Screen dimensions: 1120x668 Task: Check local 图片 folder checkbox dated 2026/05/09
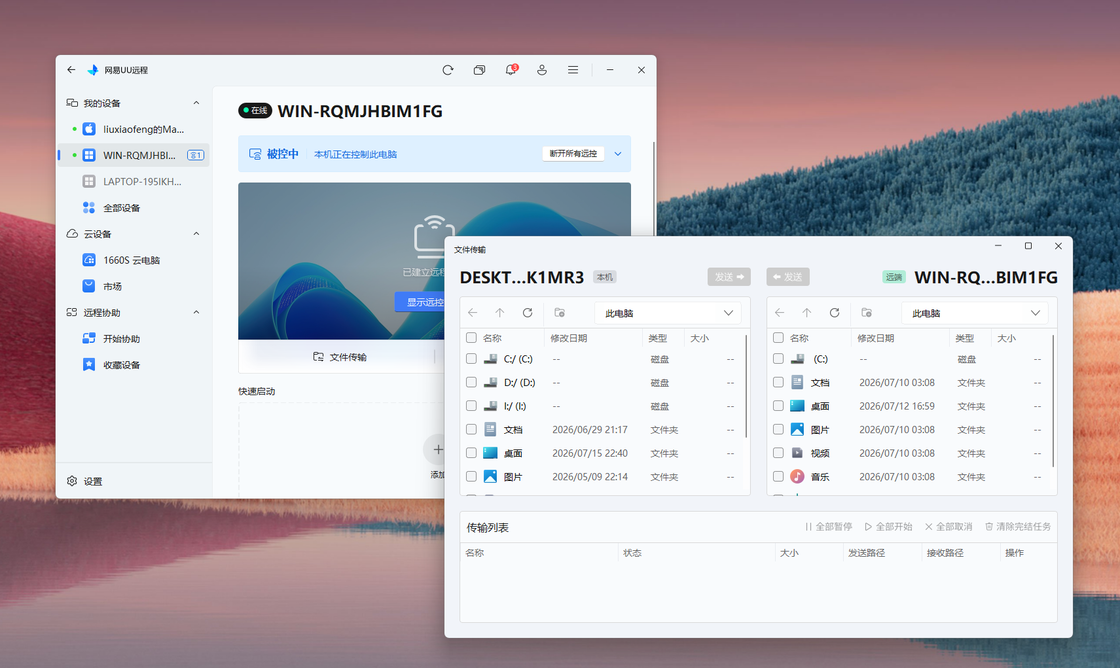[471, 477]
